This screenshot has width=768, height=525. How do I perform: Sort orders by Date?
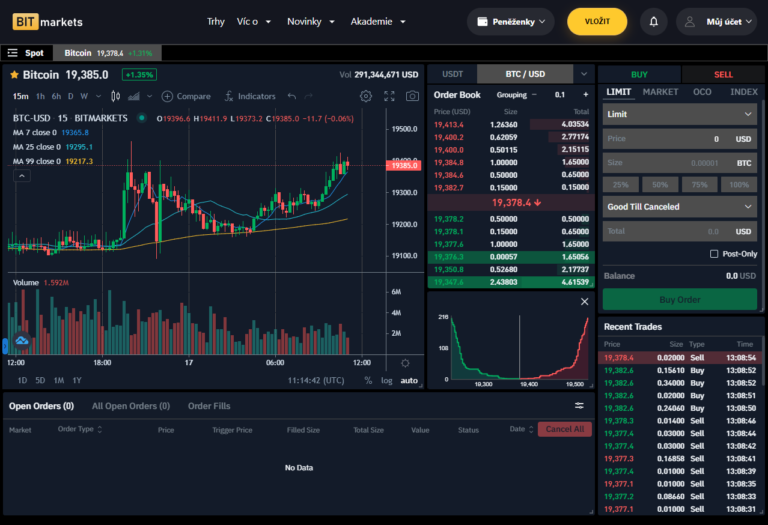tap(521, 429)
